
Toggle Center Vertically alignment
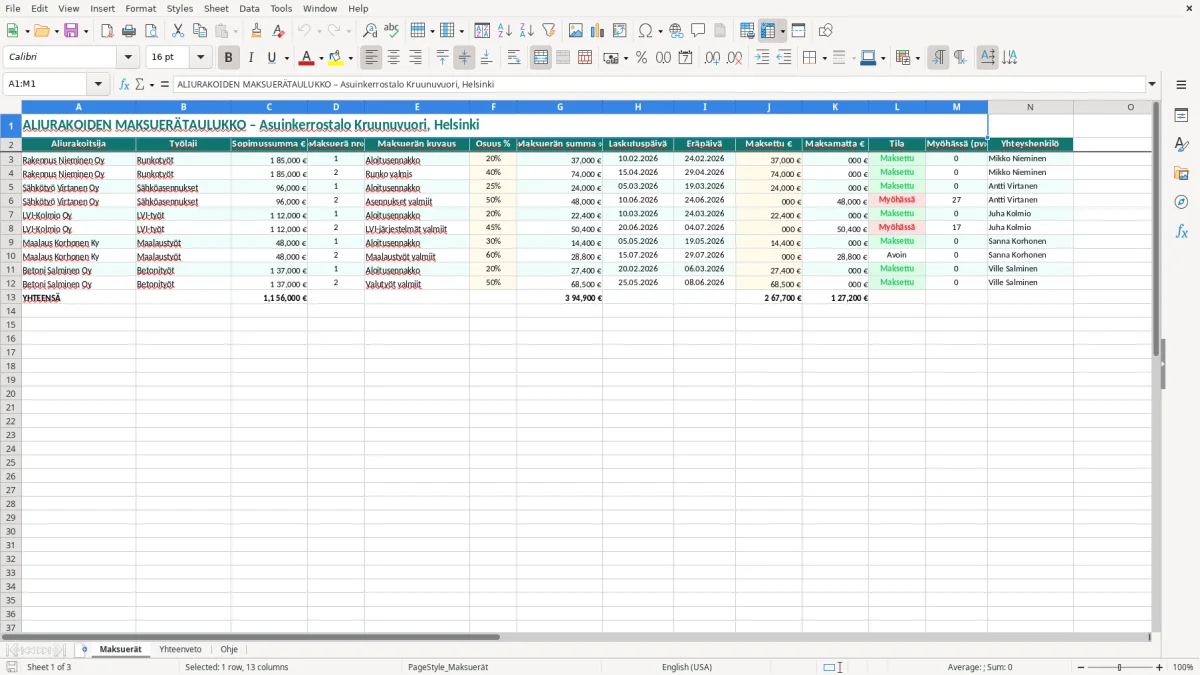click(x=464, y=58)
